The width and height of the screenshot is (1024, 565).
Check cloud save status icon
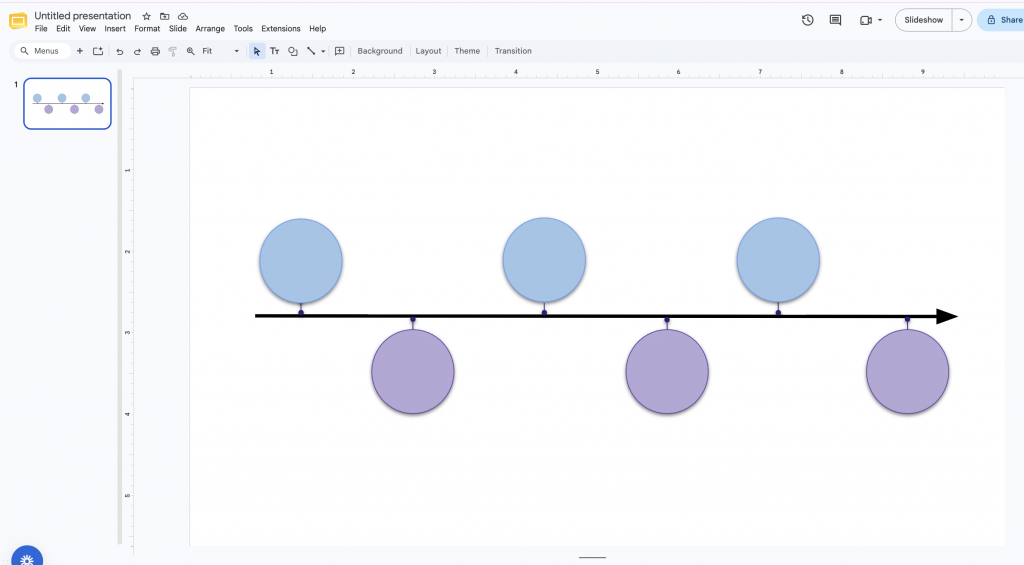[x=183, y=16]
